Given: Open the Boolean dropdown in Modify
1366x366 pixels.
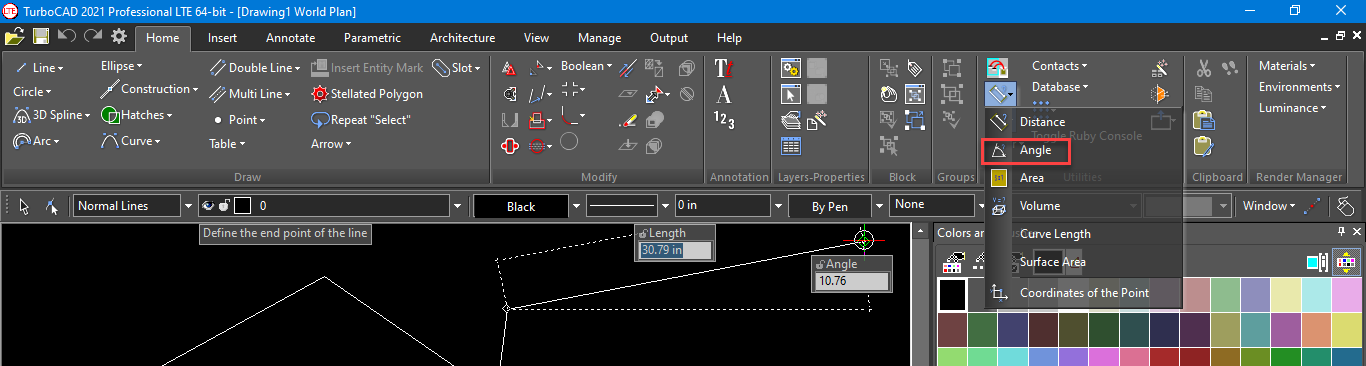Looking at the screenshot, I should click(608, 67).
